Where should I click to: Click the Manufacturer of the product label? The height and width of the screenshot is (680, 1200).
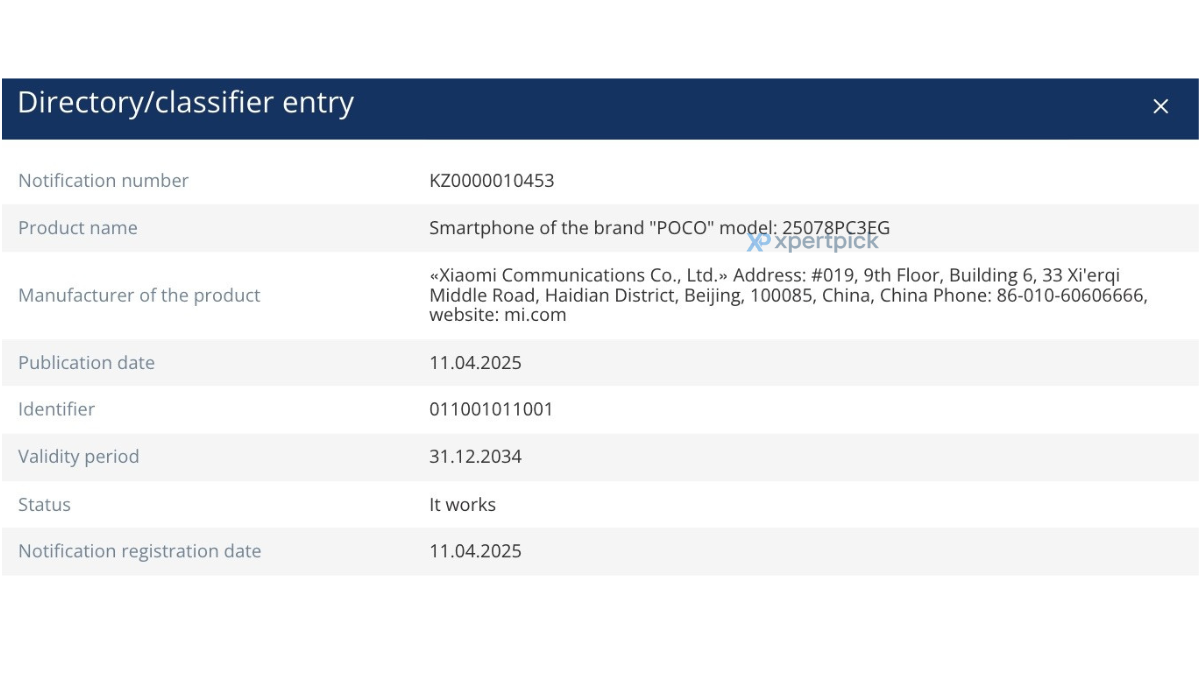(x=139, y=295)
